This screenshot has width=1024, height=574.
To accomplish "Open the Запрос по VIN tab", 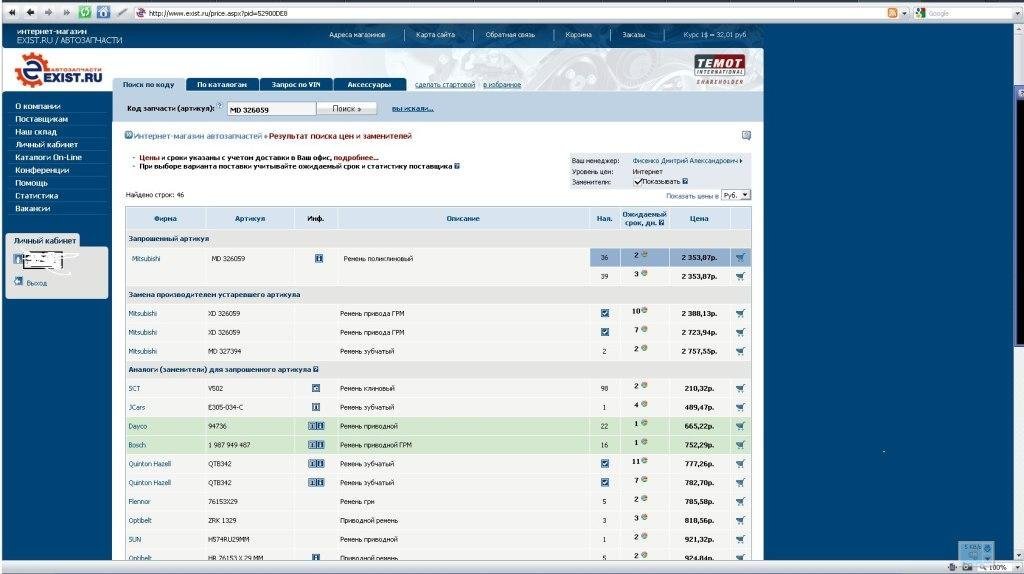I will [x=295, y=85].
